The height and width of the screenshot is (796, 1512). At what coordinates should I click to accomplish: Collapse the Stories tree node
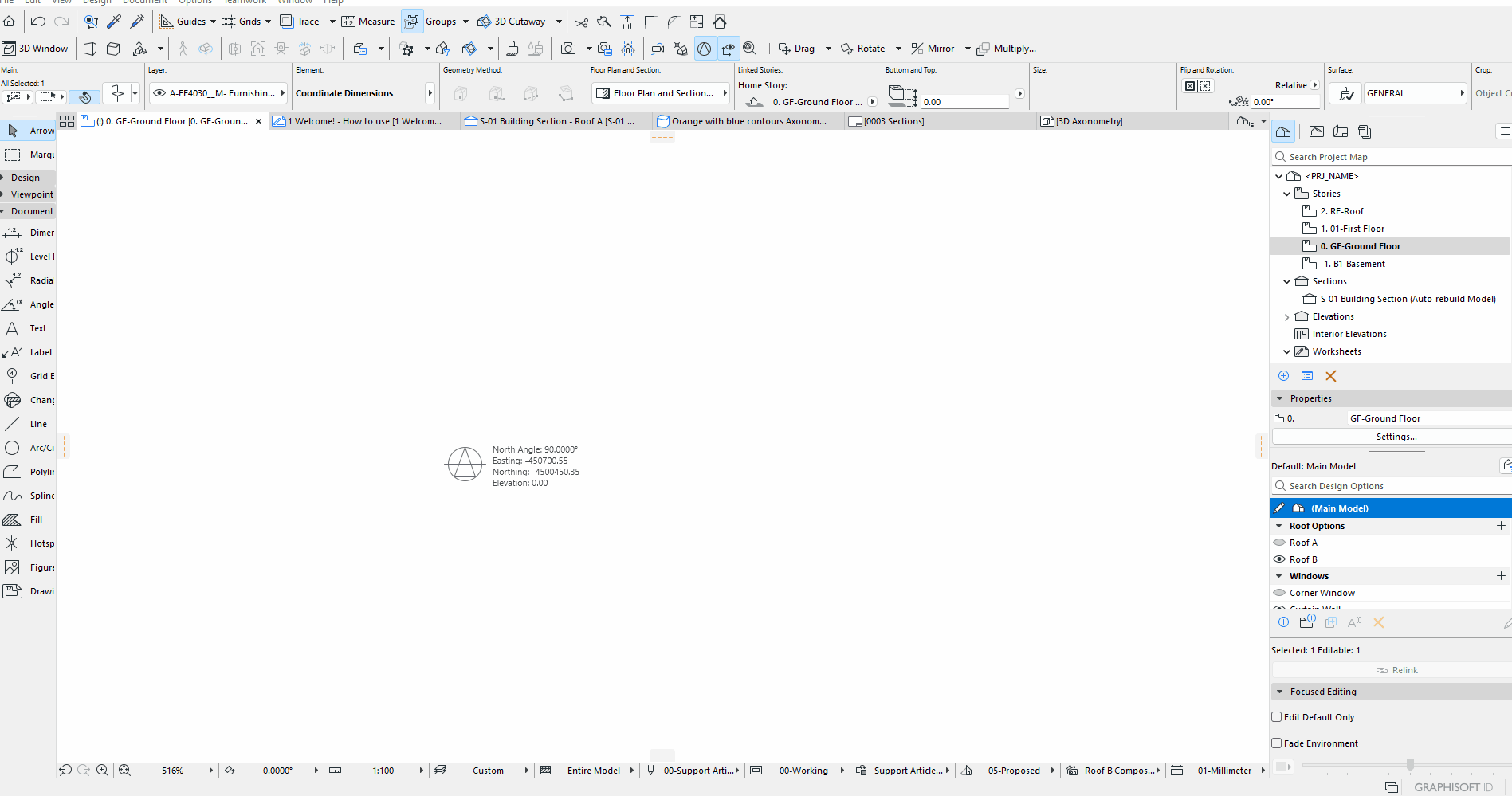1286,194
